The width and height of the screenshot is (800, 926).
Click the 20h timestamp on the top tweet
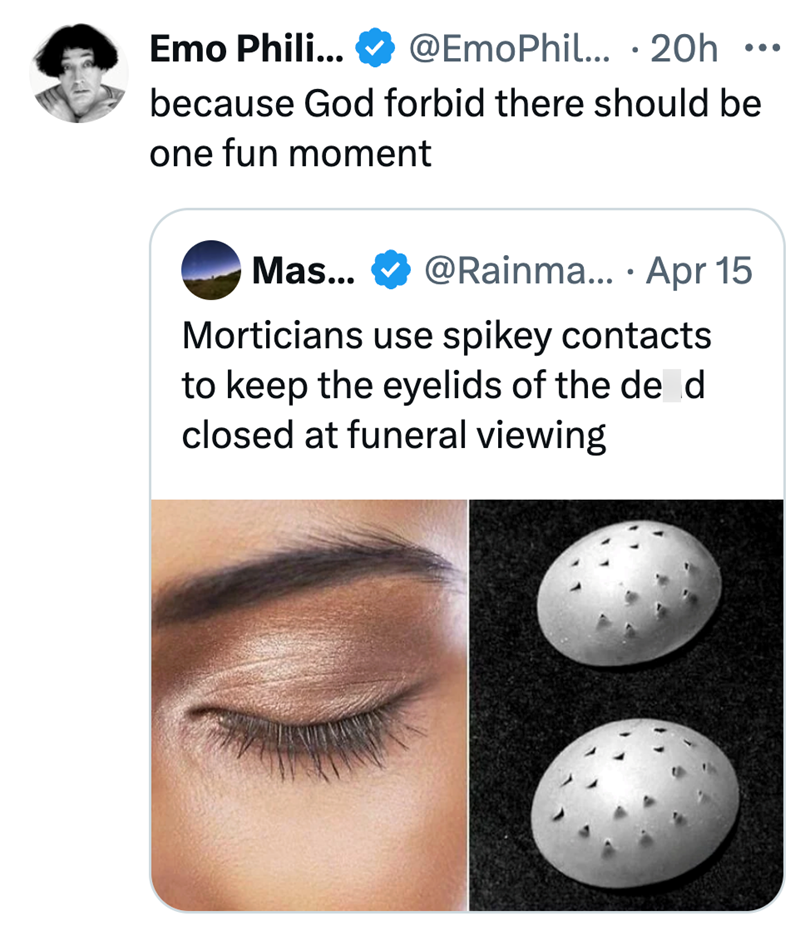[684, 47]
